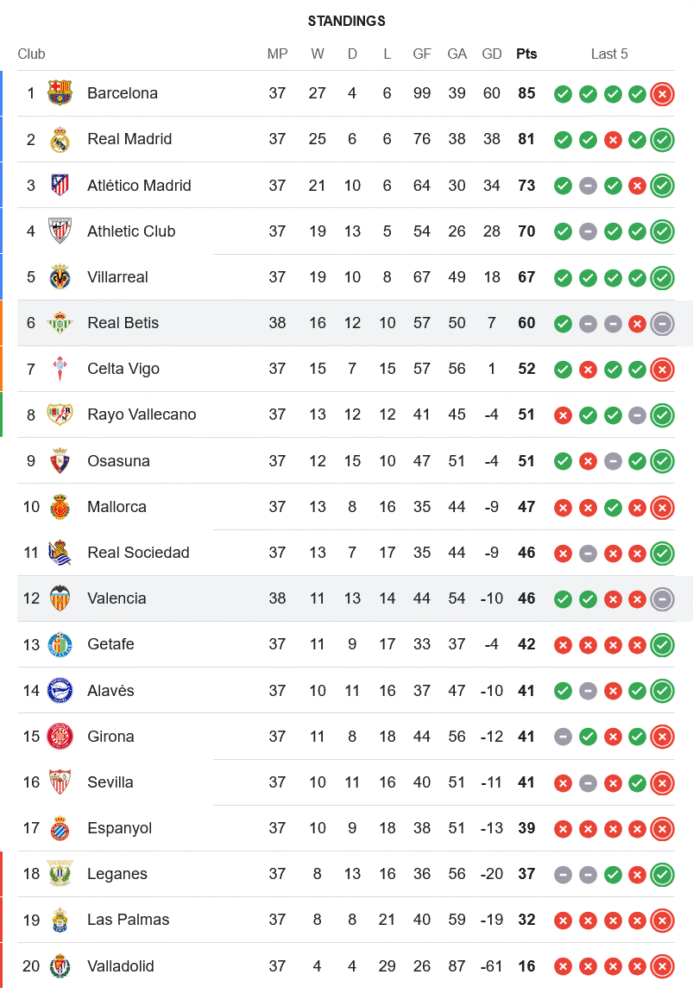The height and width of the screenshot is (1000, 693).
Task: Click Real Madrid's latest win icon
Action: 661,140
